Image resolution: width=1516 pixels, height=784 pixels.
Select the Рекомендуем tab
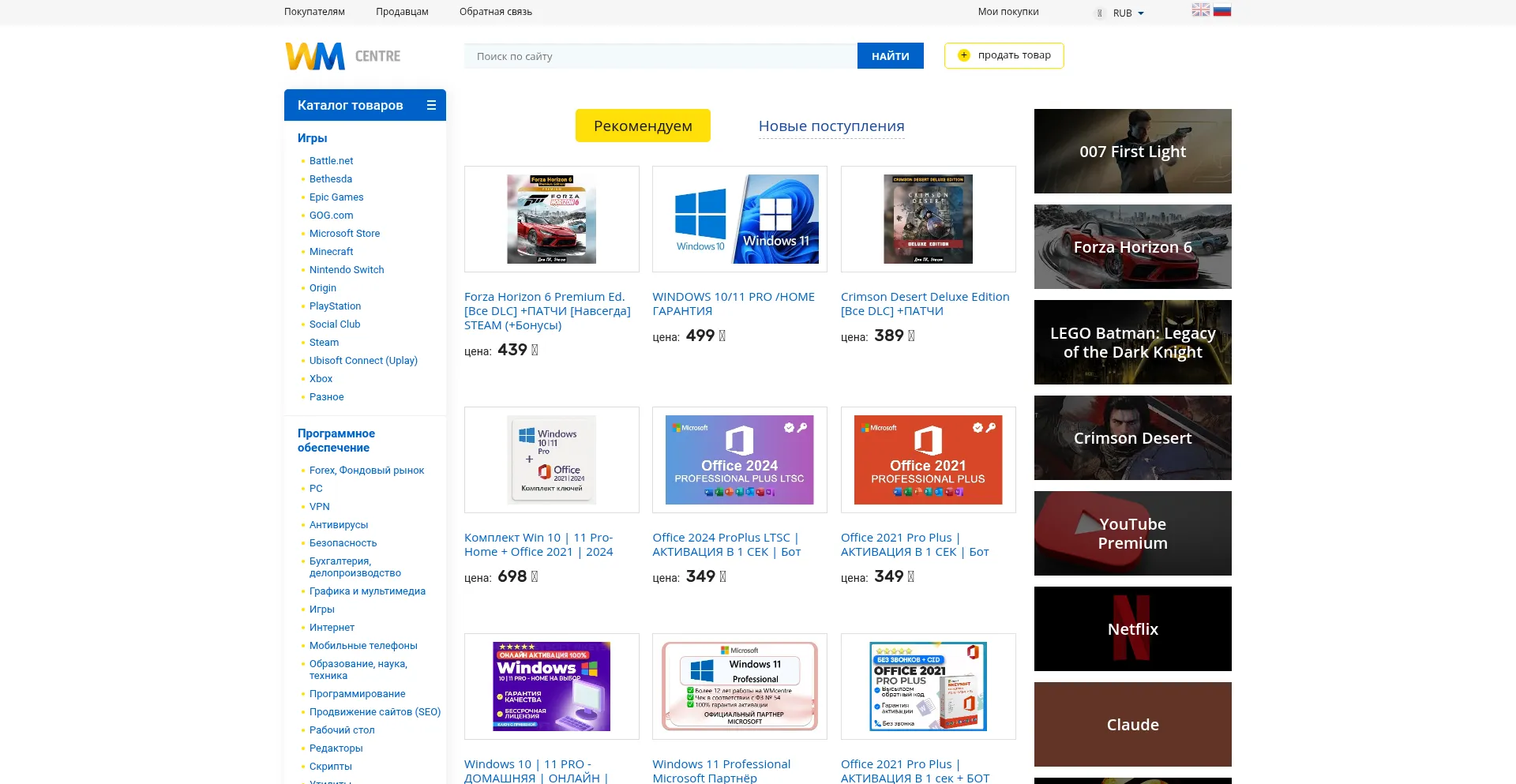click(643, 126)
